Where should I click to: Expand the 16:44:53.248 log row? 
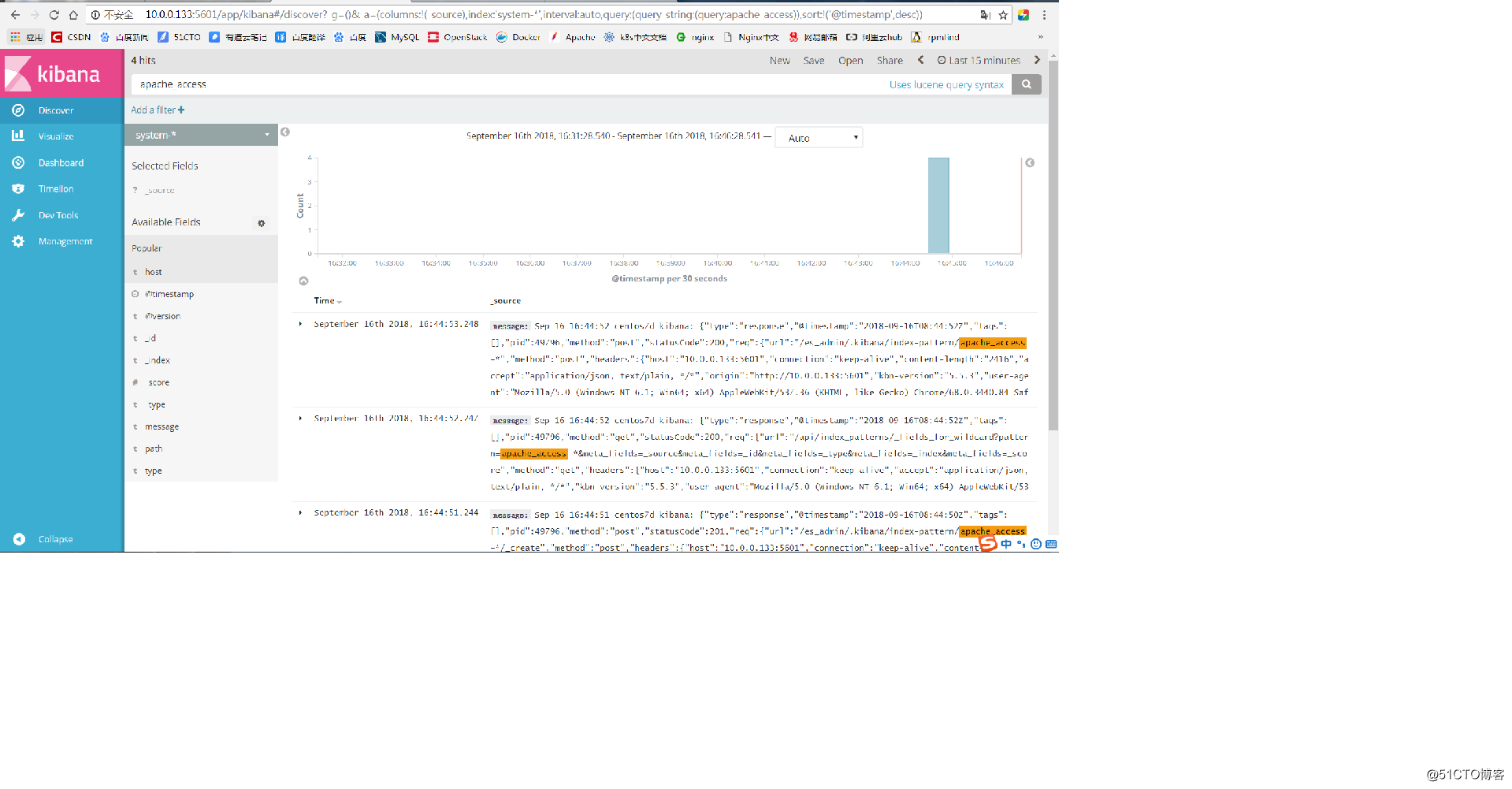(x=300, y=324)
